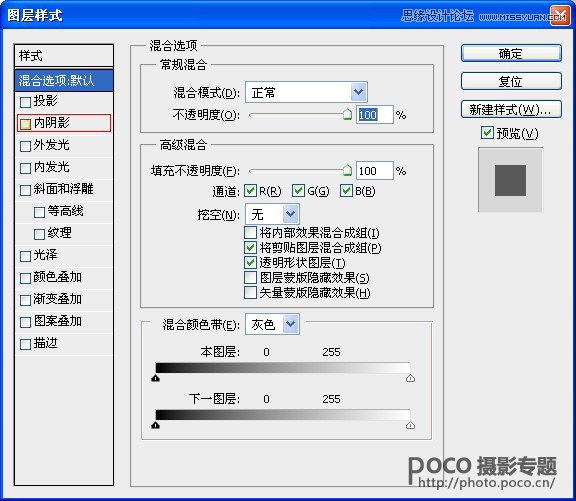Tick the 内阴影 inner shadow checkbox
Image resolution: width=576 pixels, height=501 pixels.
click(x=25, y=124)
